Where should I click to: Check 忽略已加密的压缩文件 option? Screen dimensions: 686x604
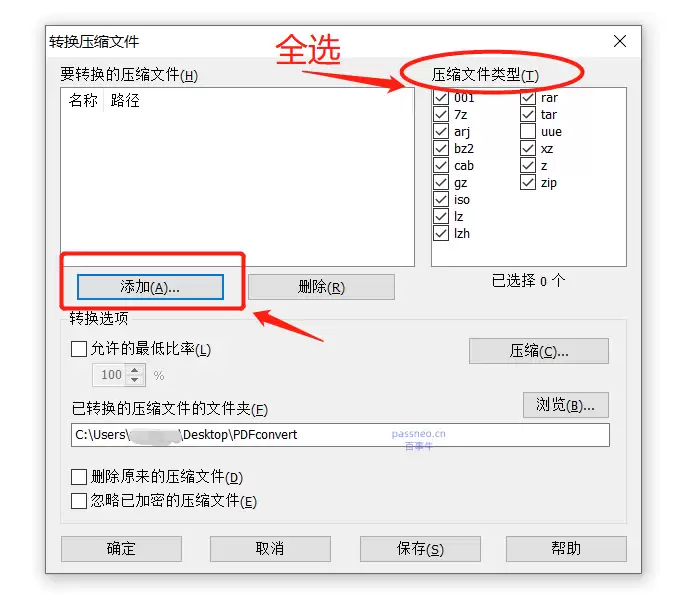[79, 501]
